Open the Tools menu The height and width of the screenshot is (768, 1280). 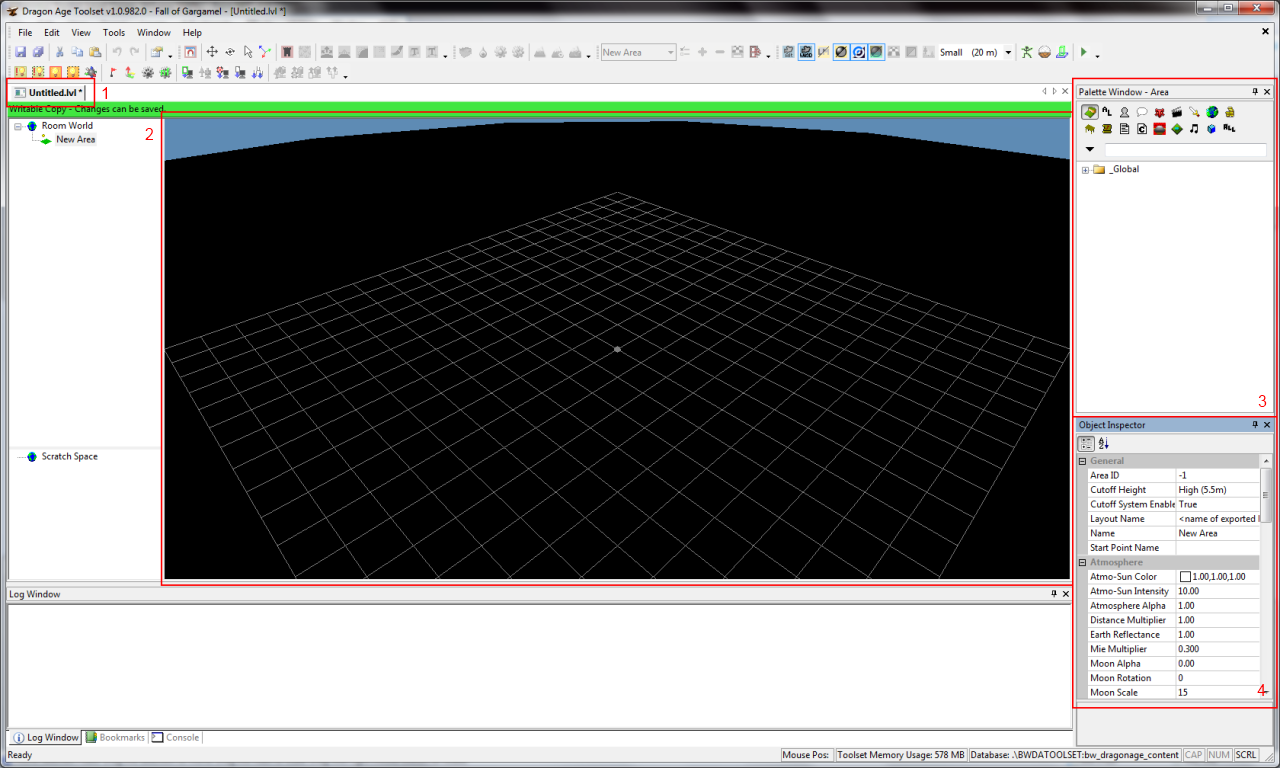click(x=114, y=33)
